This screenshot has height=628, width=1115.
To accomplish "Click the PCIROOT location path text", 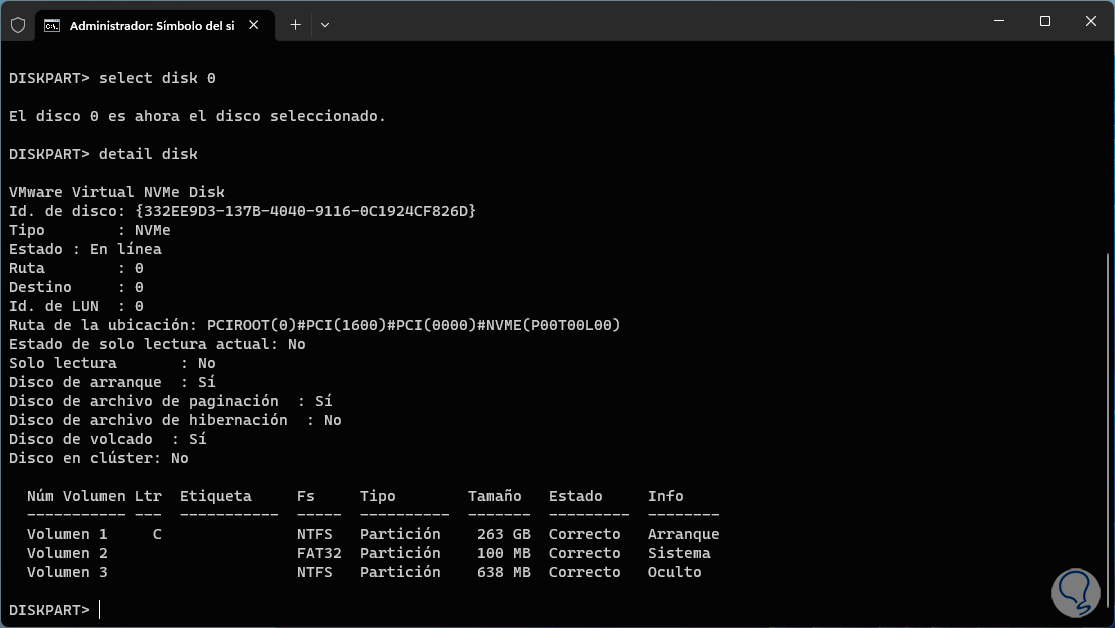I will click(x=413, y=325).
